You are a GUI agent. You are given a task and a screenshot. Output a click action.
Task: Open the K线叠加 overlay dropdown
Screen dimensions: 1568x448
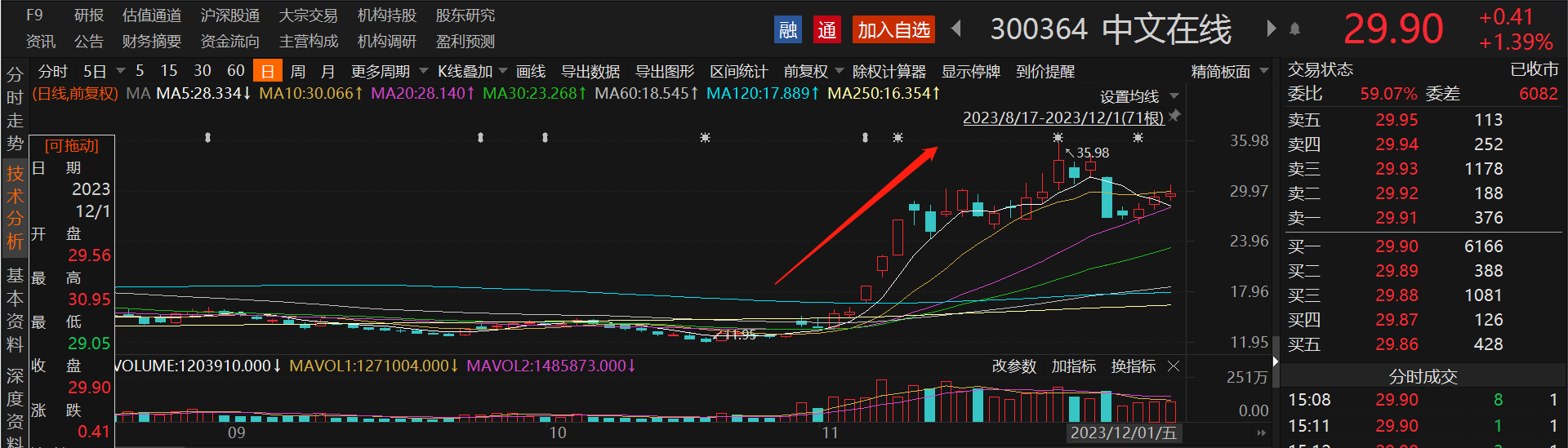(472, 72)
